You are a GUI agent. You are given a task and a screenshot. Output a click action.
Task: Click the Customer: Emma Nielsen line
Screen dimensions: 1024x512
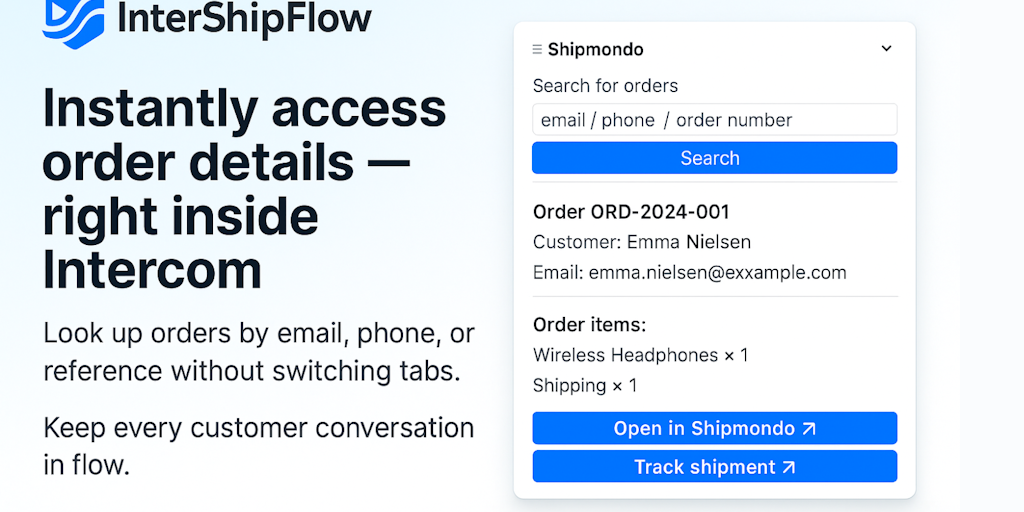click(x=641, y=242)
